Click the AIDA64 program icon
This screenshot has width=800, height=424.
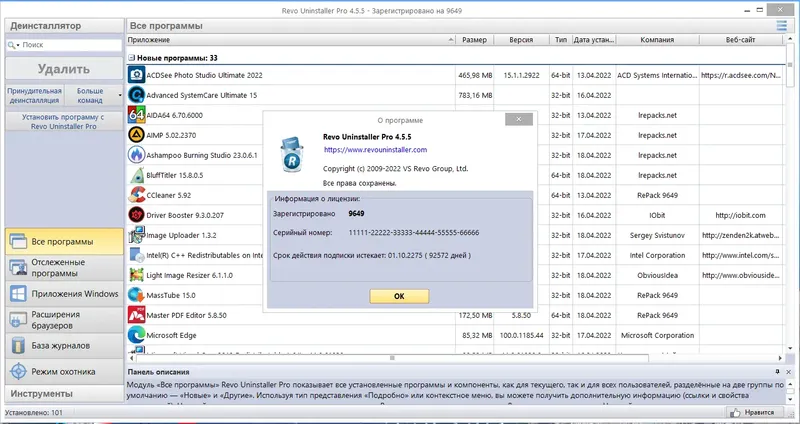(x=136, y=115)
